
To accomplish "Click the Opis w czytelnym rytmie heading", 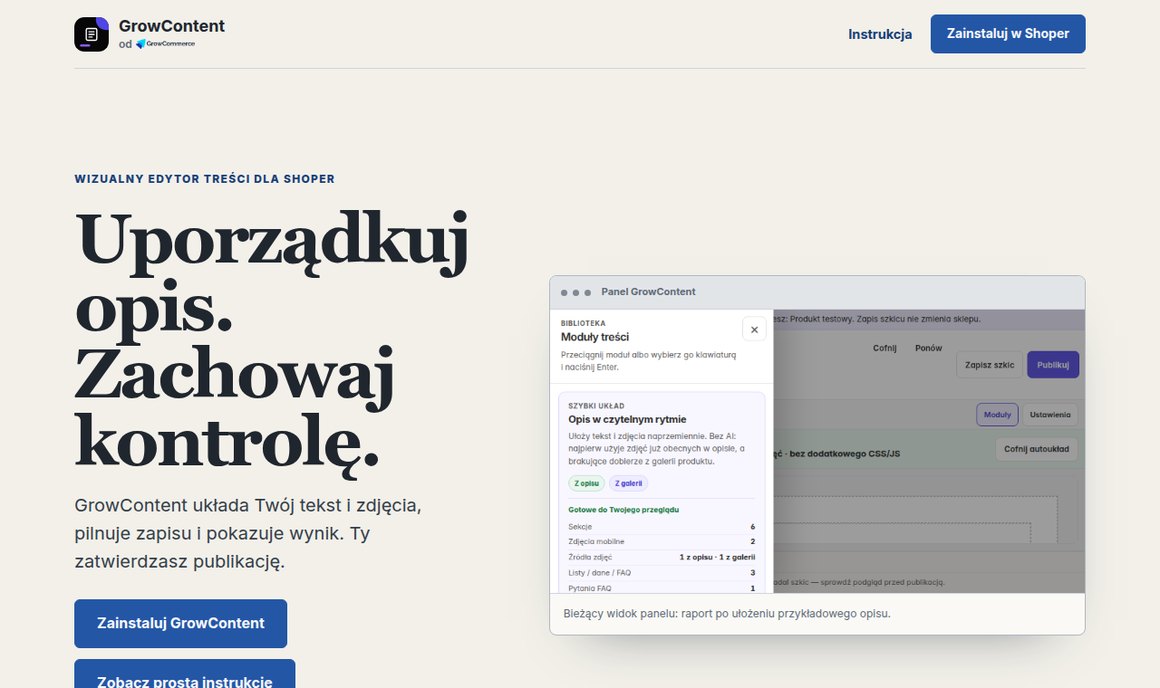I will point(627,419).
